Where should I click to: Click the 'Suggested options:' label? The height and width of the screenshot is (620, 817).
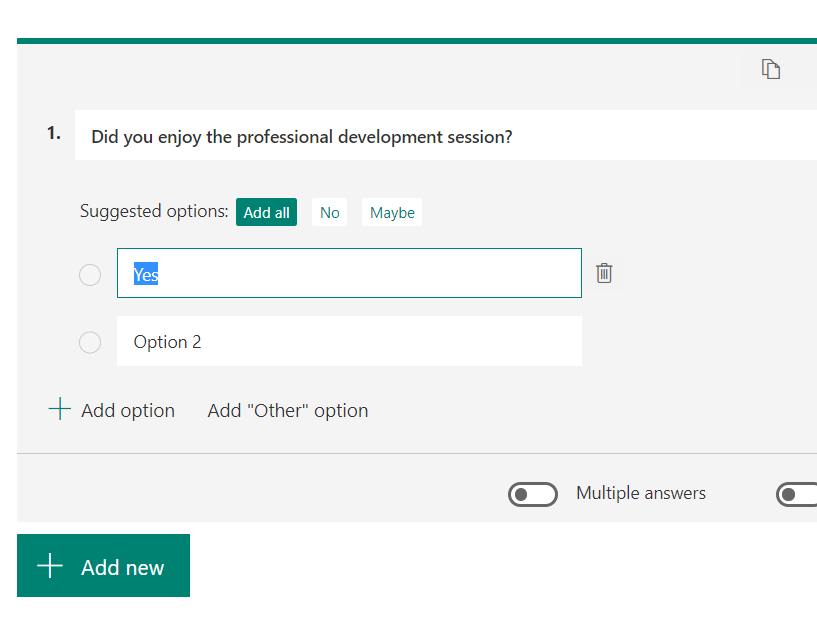coord(154,211)
